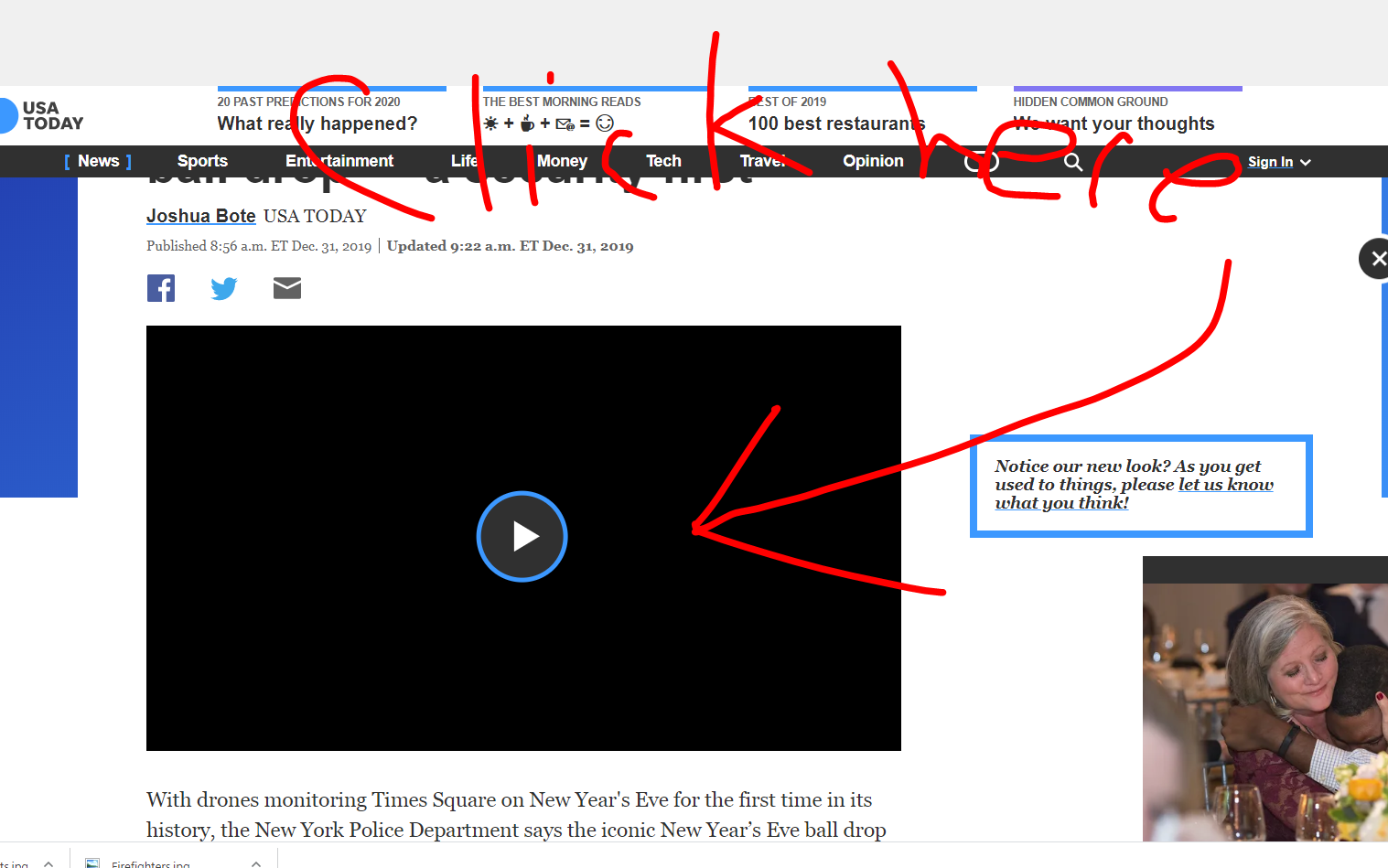Dismiss the side panel with X button

point(1375,259)
